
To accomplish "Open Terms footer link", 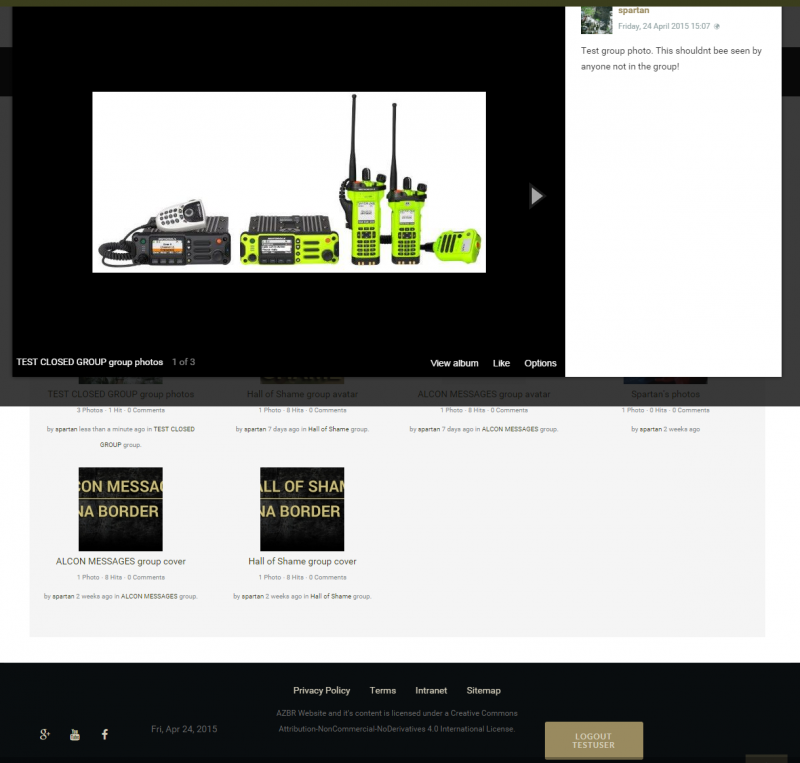I will point(383,690).
